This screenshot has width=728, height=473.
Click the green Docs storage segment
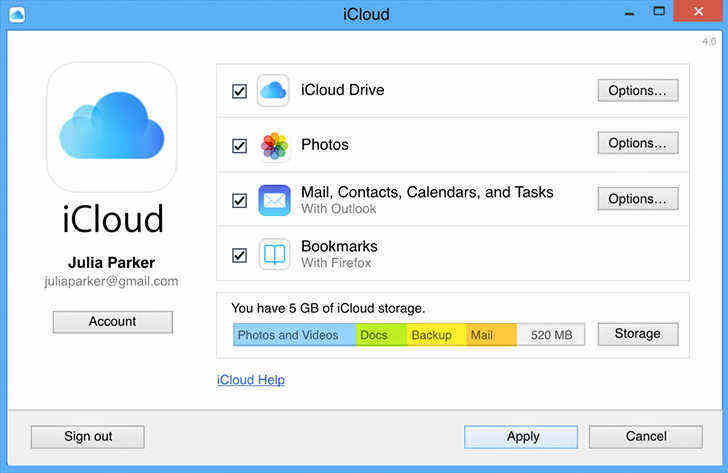[x=381, y=335]
